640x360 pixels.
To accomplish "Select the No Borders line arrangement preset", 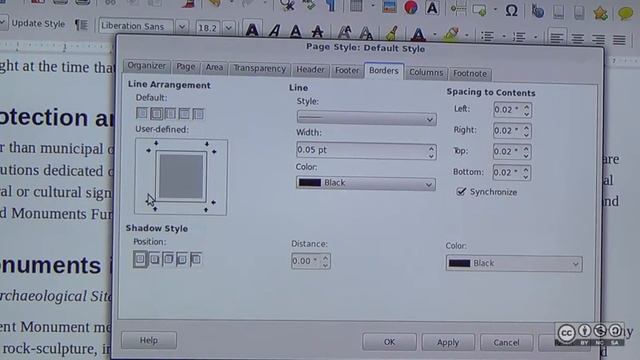I will [142, 113].
